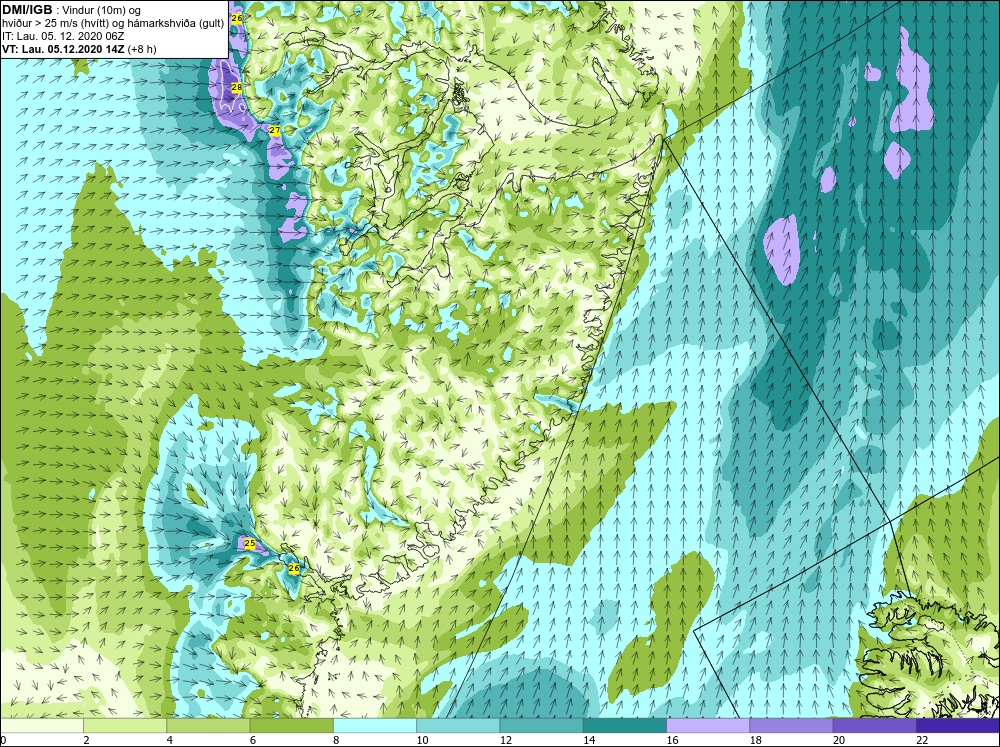Click the legend scale label "6"
The width and height of the screenshot is (1000, 747).
tap(253, 740)
